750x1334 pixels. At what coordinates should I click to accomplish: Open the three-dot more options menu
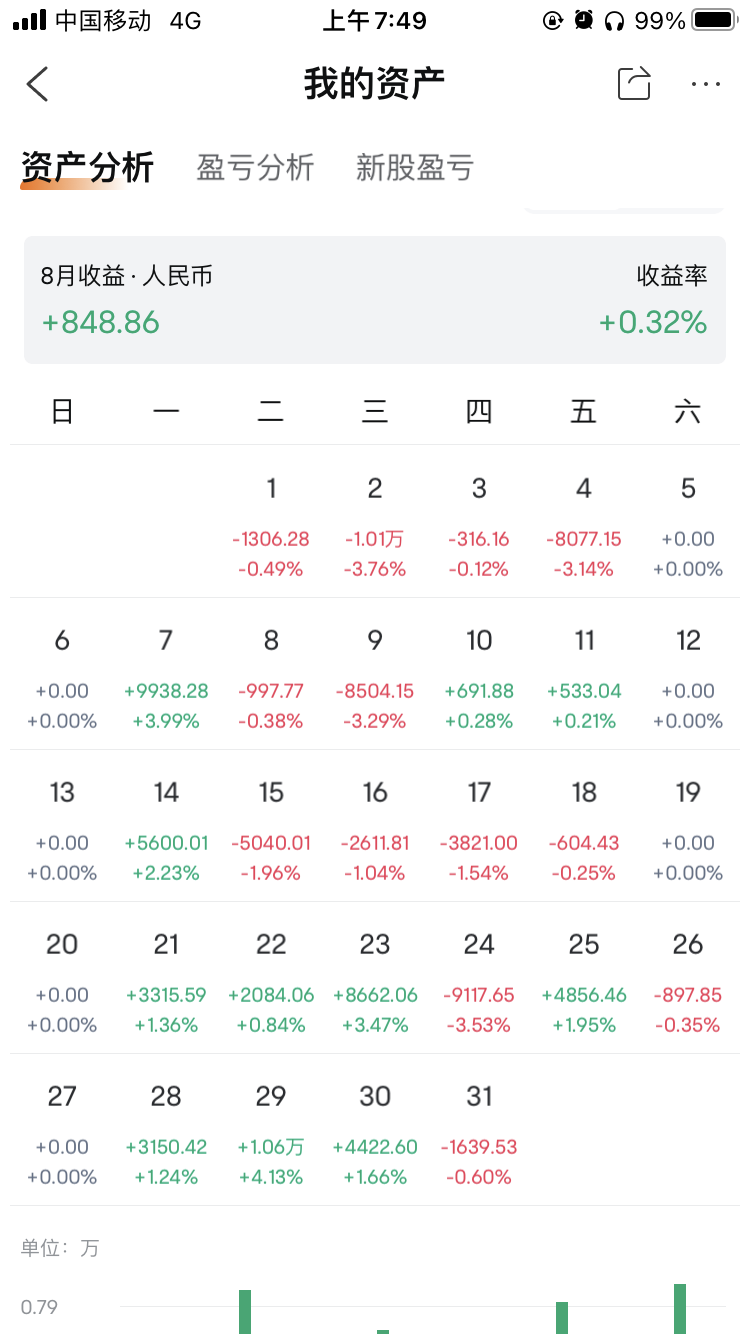click(706, 85)
